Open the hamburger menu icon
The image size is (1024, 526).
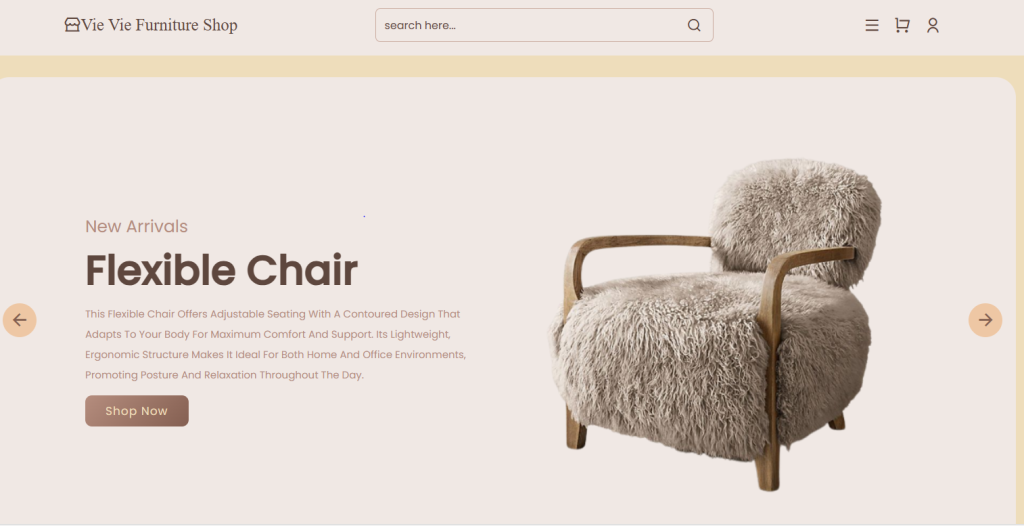coord(871,25)
